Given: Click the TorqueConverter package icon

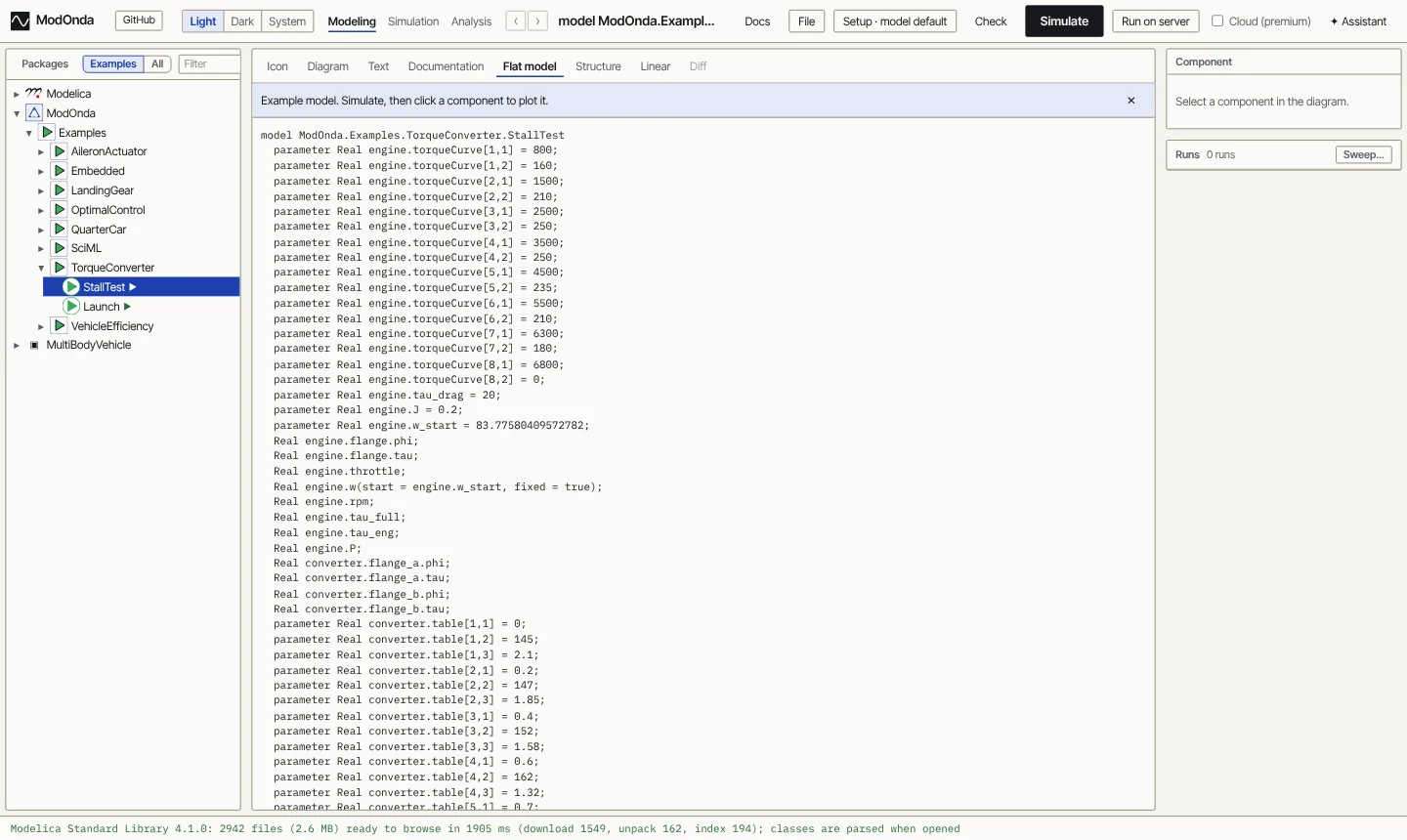Looking at the screenshot, I should pos(60,268).
